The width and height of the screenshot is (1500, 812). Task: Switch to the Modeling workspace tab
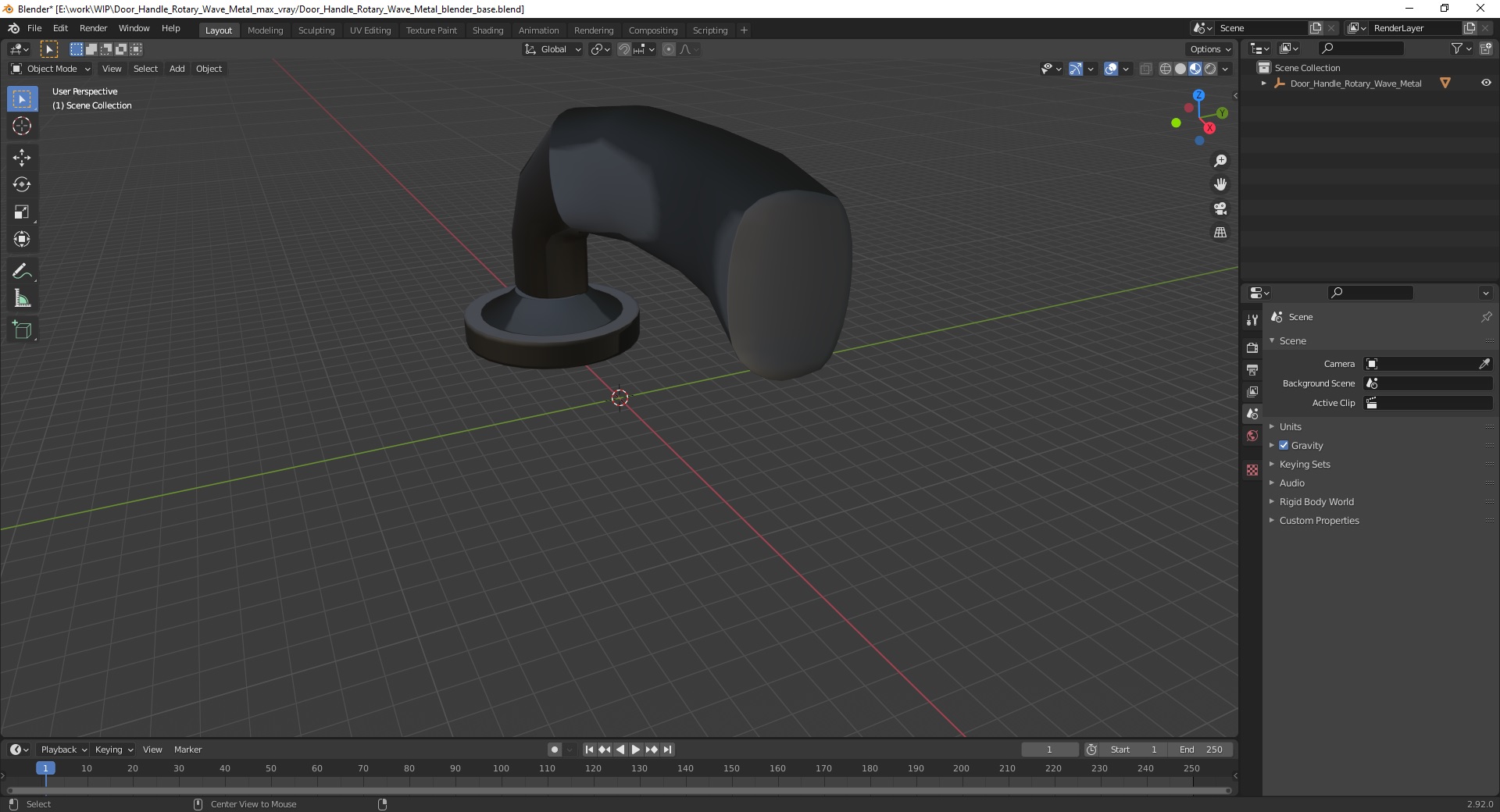coord(265,30)
